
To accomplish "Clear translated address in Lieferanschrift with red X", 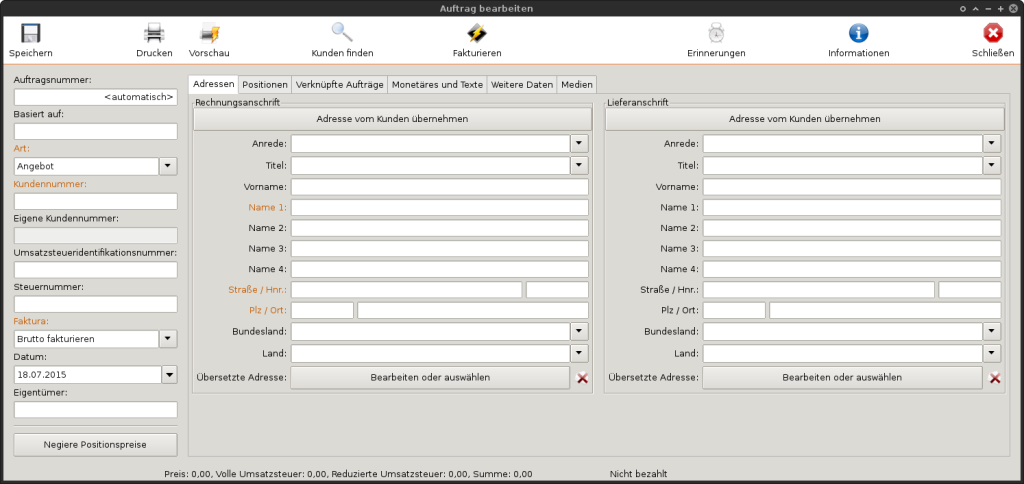I will click(995, 378).
